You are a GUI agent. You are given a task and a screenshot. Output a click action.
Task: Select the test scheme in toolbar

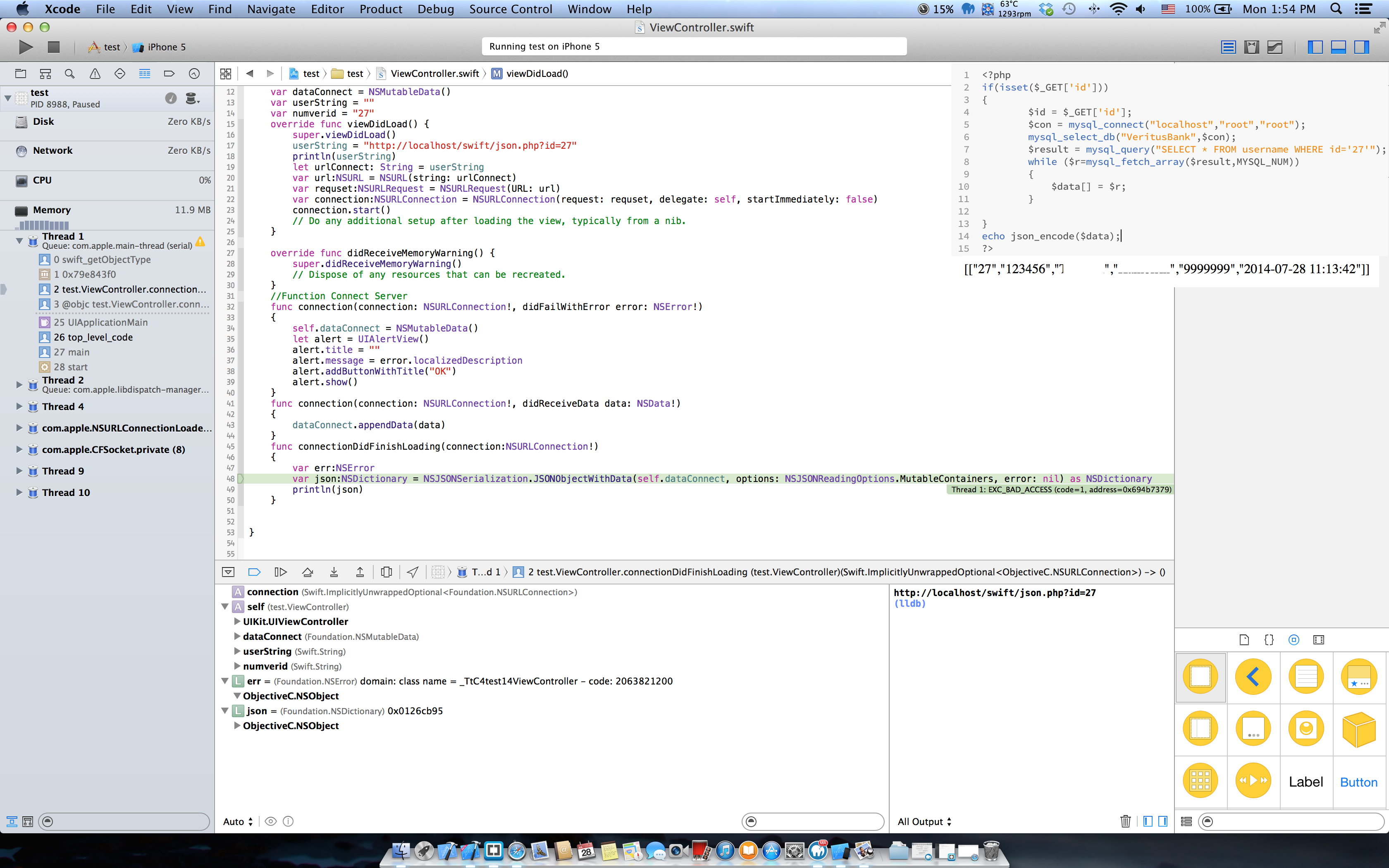[x=105, y=47]
